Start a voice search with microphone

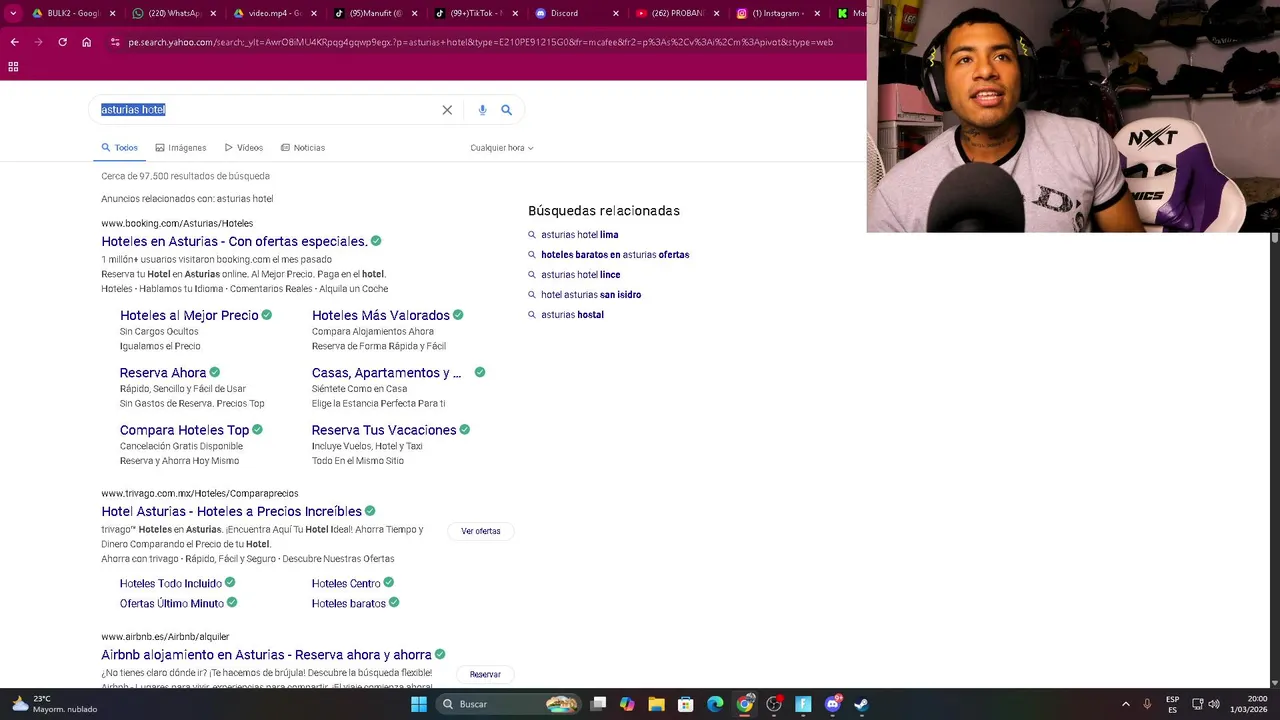click(x=482, y=110)
